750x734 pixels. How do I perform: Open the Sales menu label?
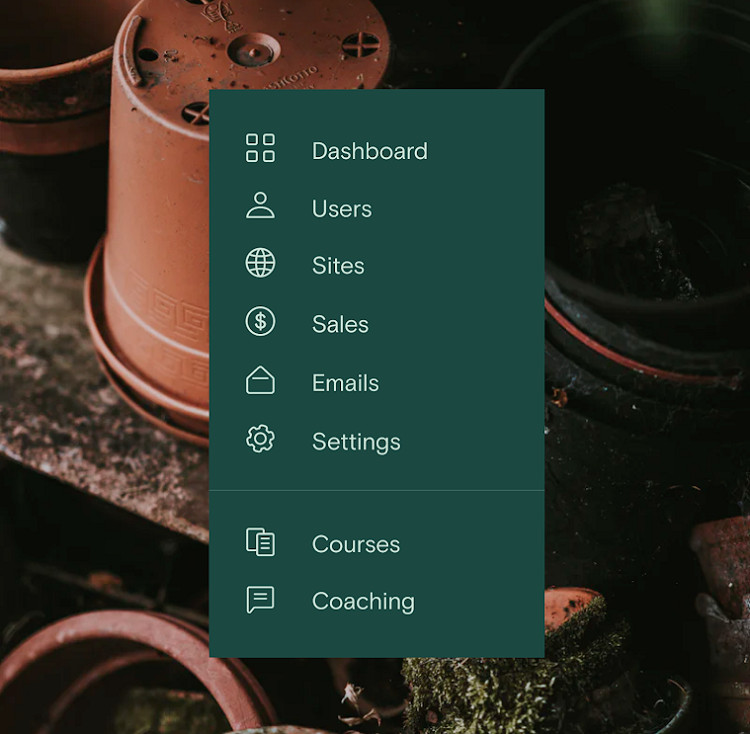340,324
